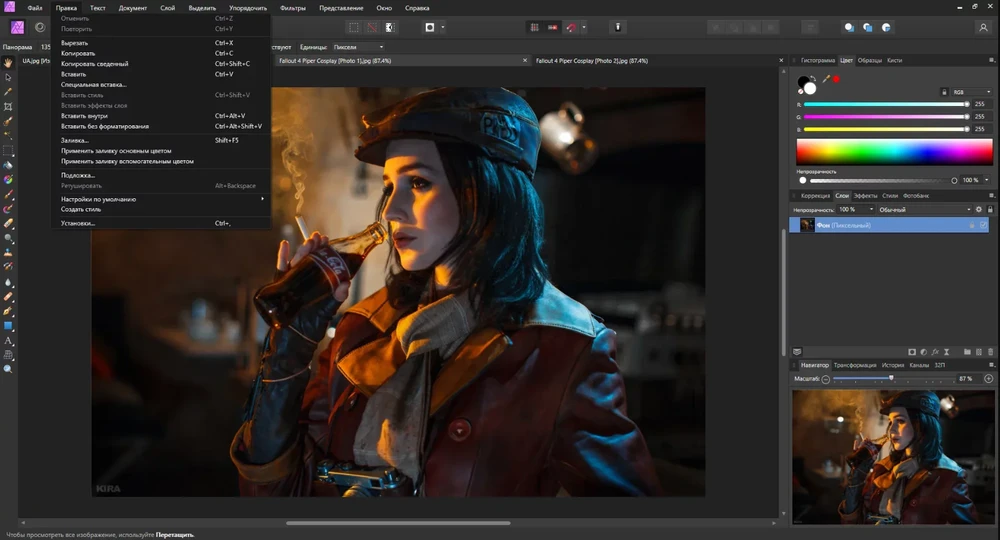Select the Selection Brush tool

tap(8, 121)
